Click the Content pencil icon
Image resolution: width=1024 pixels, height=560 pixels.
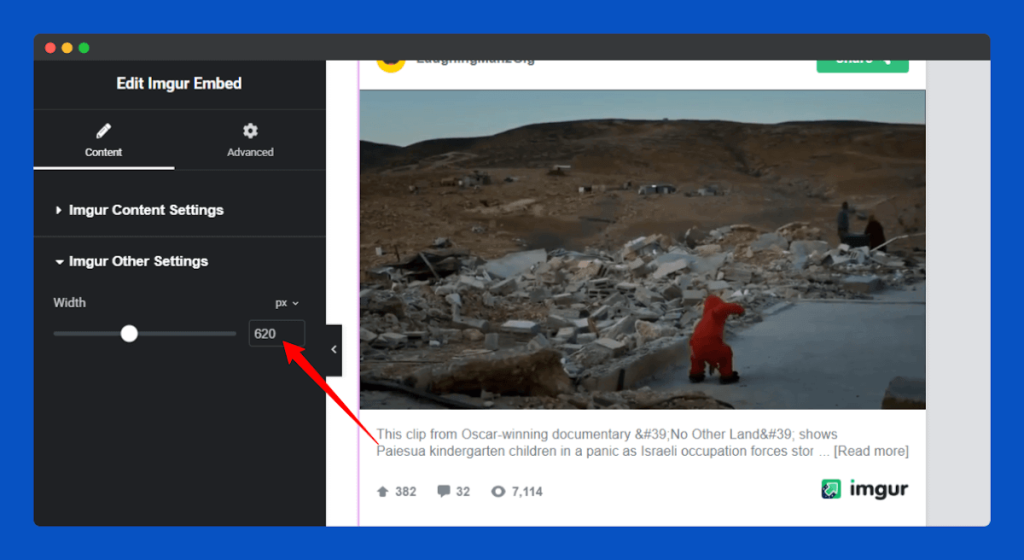point(103,131)
